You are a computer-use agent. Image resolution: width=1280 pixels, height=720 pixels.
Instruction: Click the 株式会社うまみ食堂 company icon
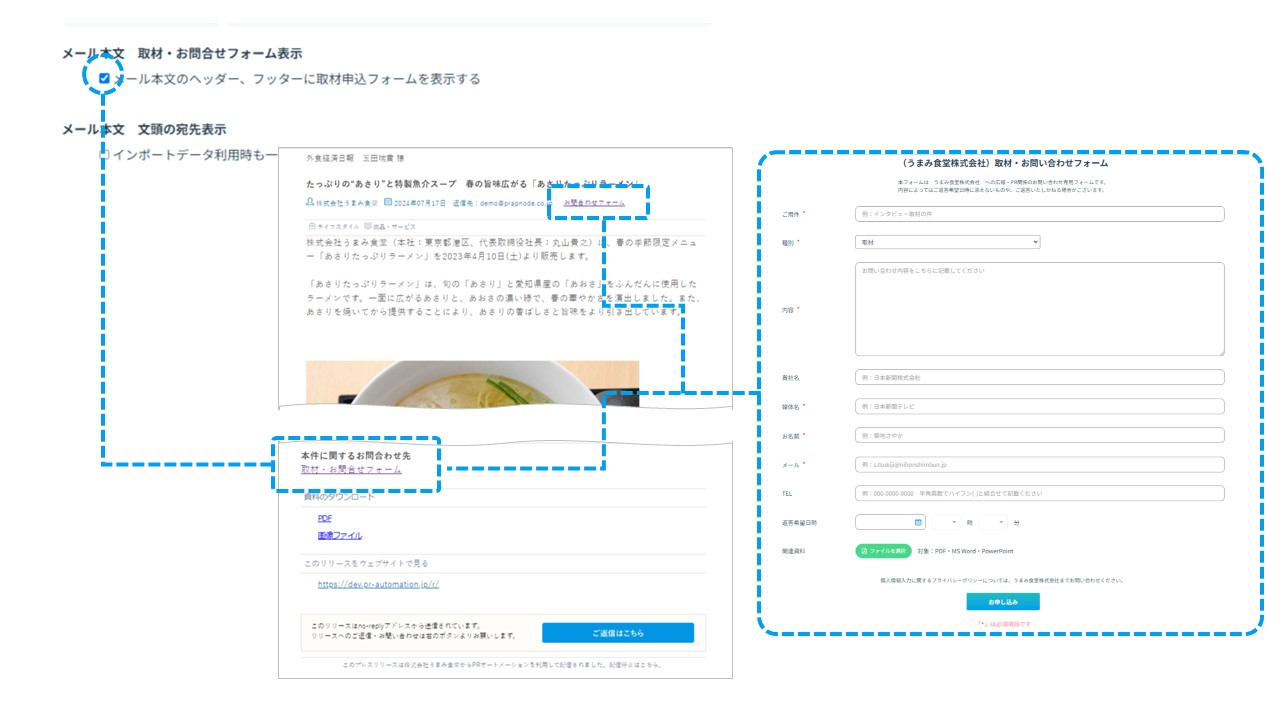click(x=310, y=202)
